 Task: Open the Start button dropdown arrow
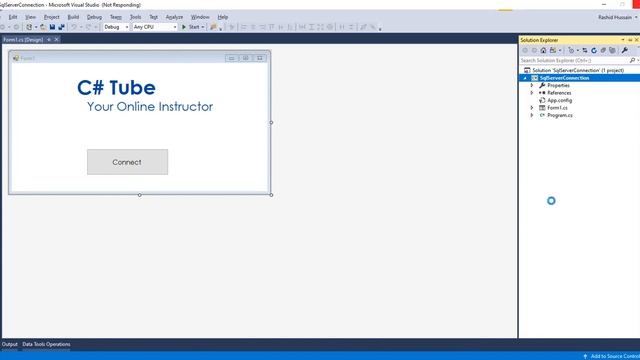point(203,27)
